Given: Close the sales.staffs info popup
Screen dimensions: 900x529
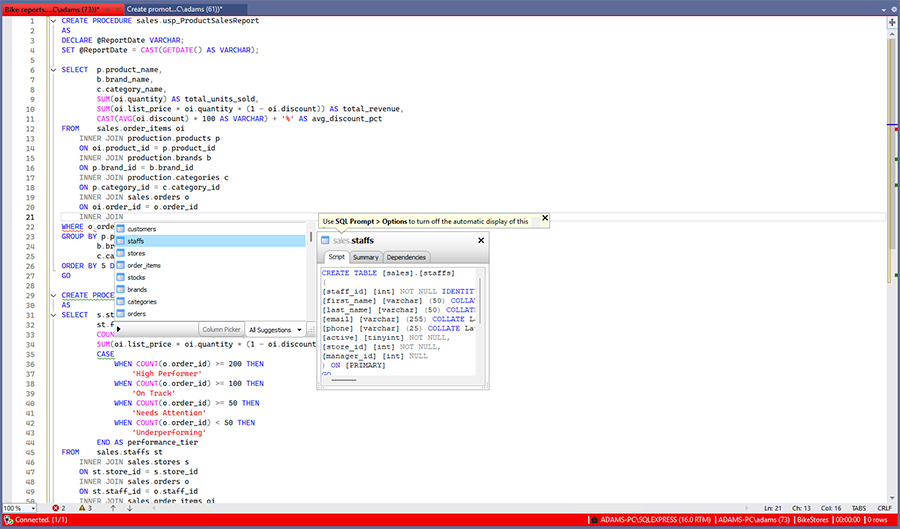Looking at the screenshot, I should point(481,240).
